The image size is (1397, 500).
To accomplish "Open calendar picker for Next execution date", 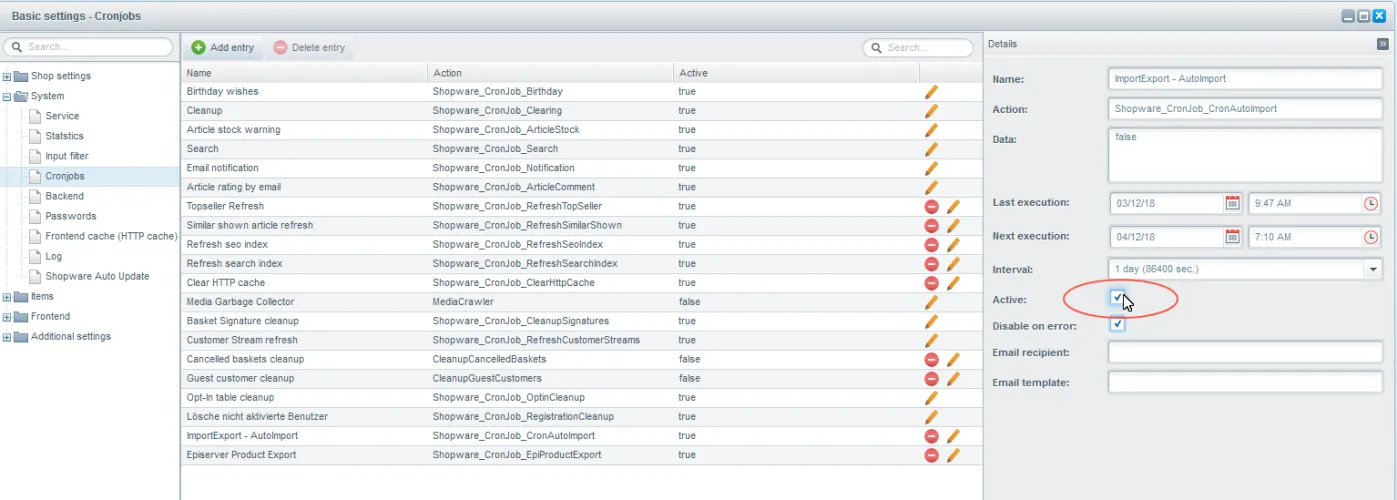I will [x=1233, y=237].
